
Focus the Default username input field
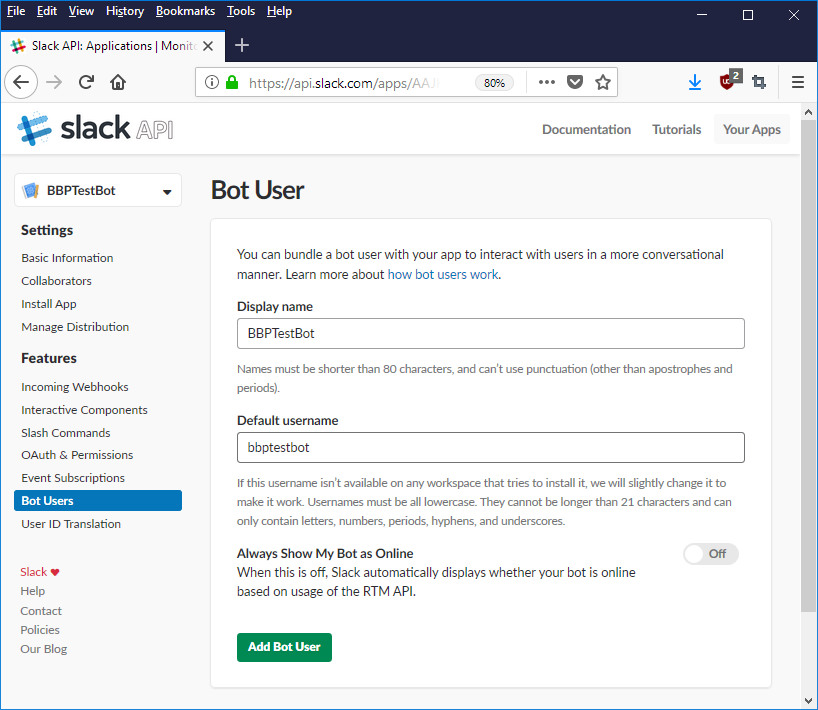(x=490, y=447)
